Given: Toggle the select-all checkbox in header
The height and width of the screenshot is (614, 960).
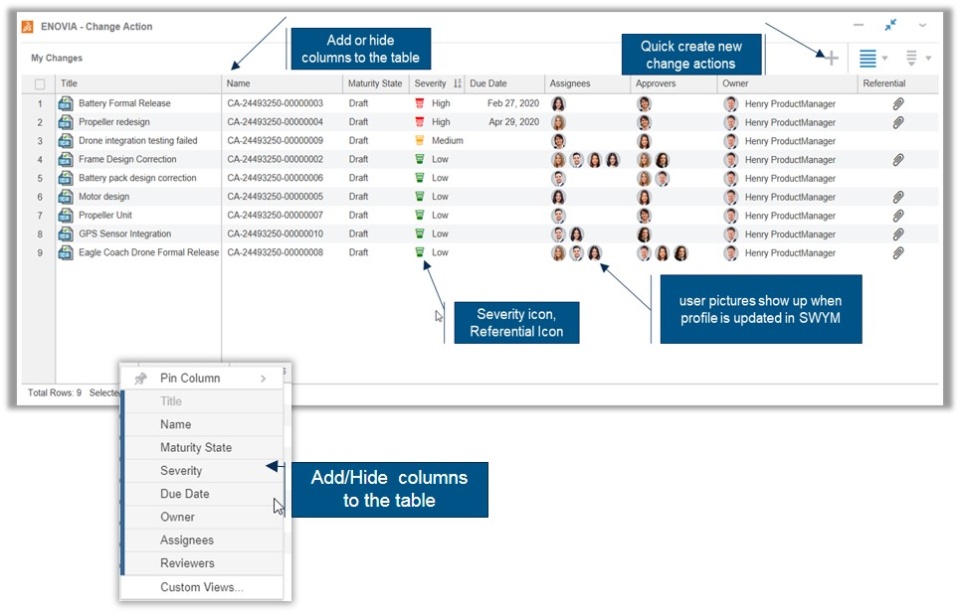Looking at the screenshot, I should click(x=40, y=84).
